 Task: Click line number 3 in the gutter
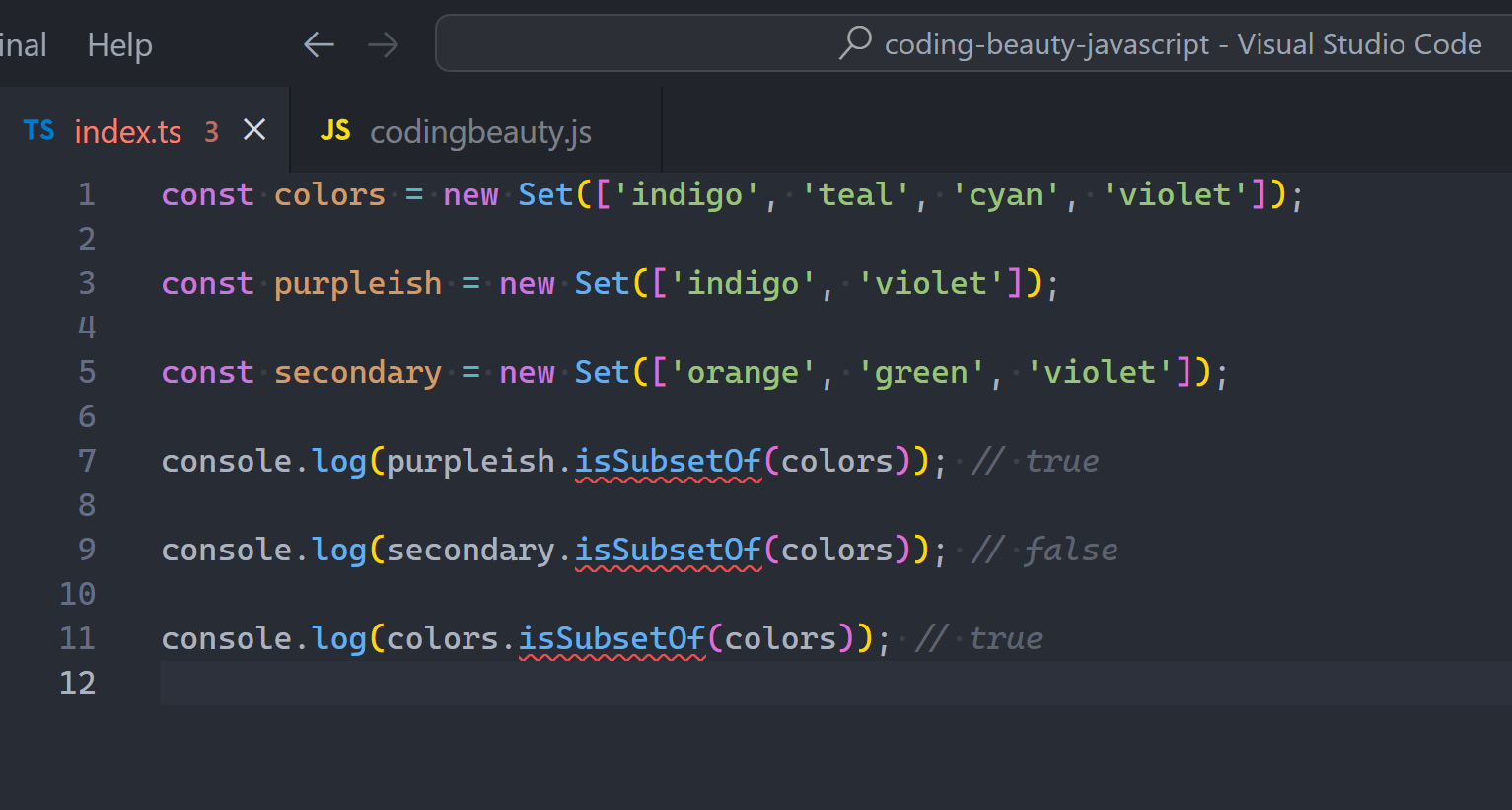(x=87, y=283)
